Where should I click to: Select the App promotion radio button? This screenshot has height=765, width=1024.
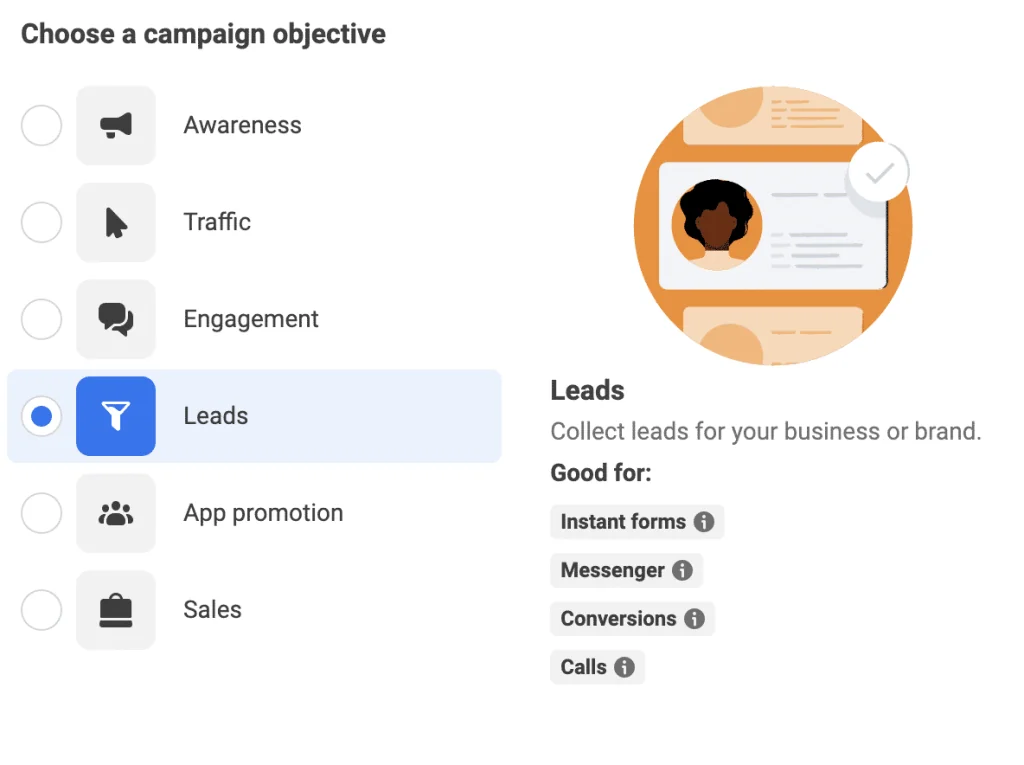[x=41, y=513]
